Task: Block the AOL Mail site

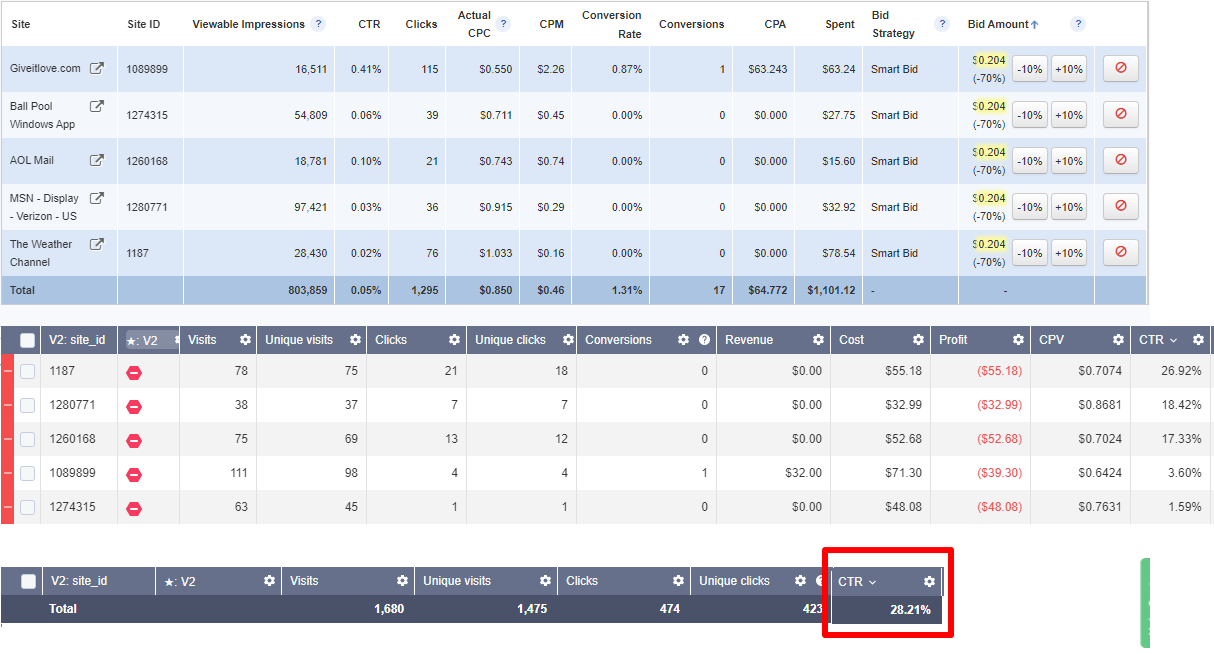Action: pos(1120,160)
